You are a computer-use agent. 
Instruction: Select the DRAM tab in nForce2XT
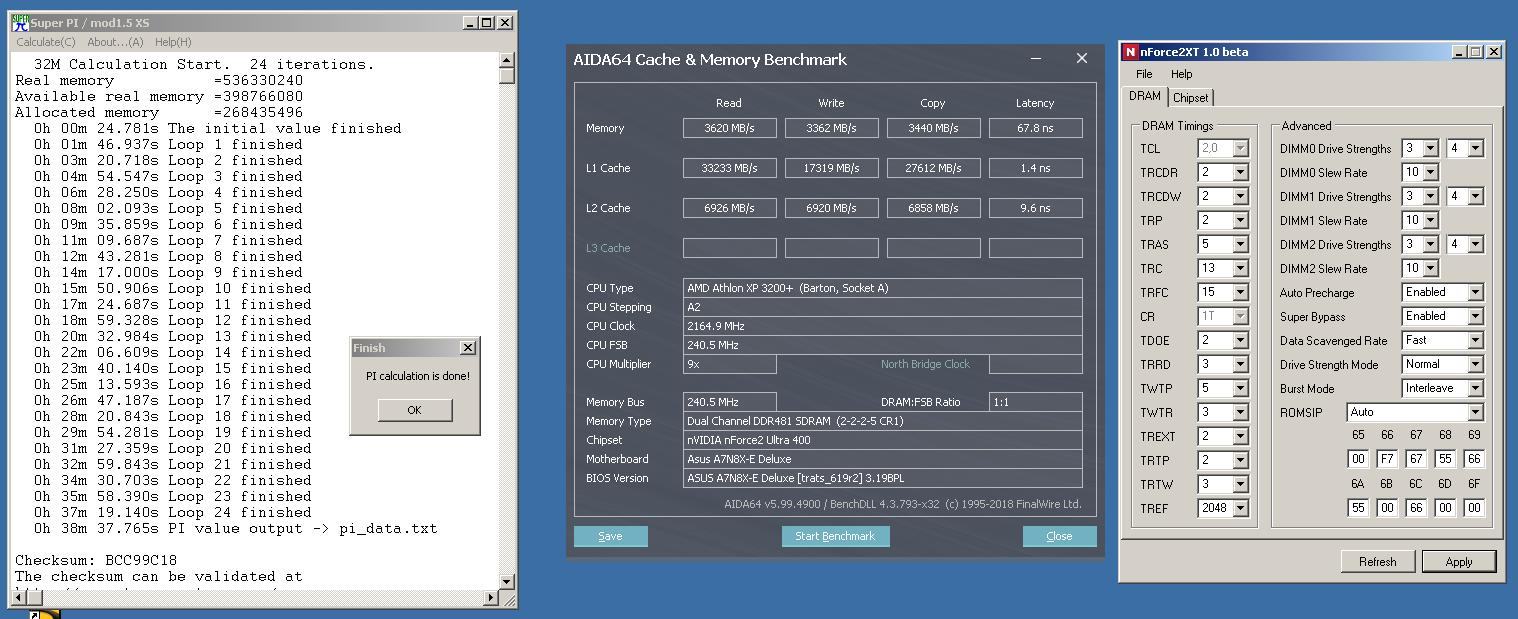click(1144, 96)
